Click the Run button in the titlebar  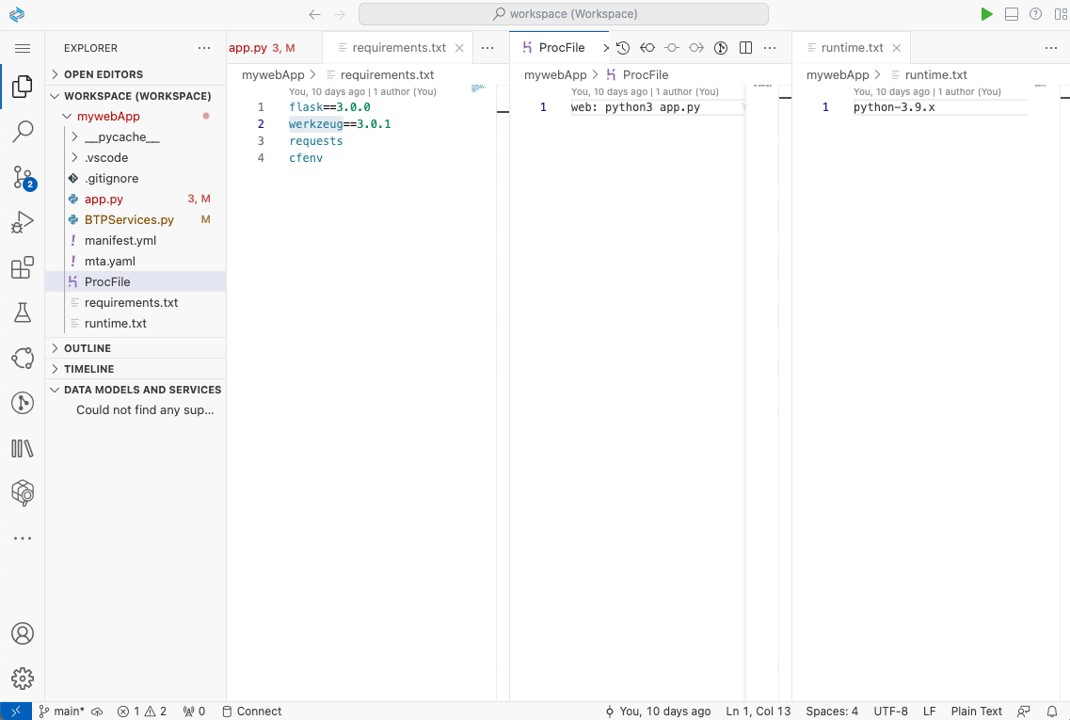pyautogui.click(x=986, y=14)
